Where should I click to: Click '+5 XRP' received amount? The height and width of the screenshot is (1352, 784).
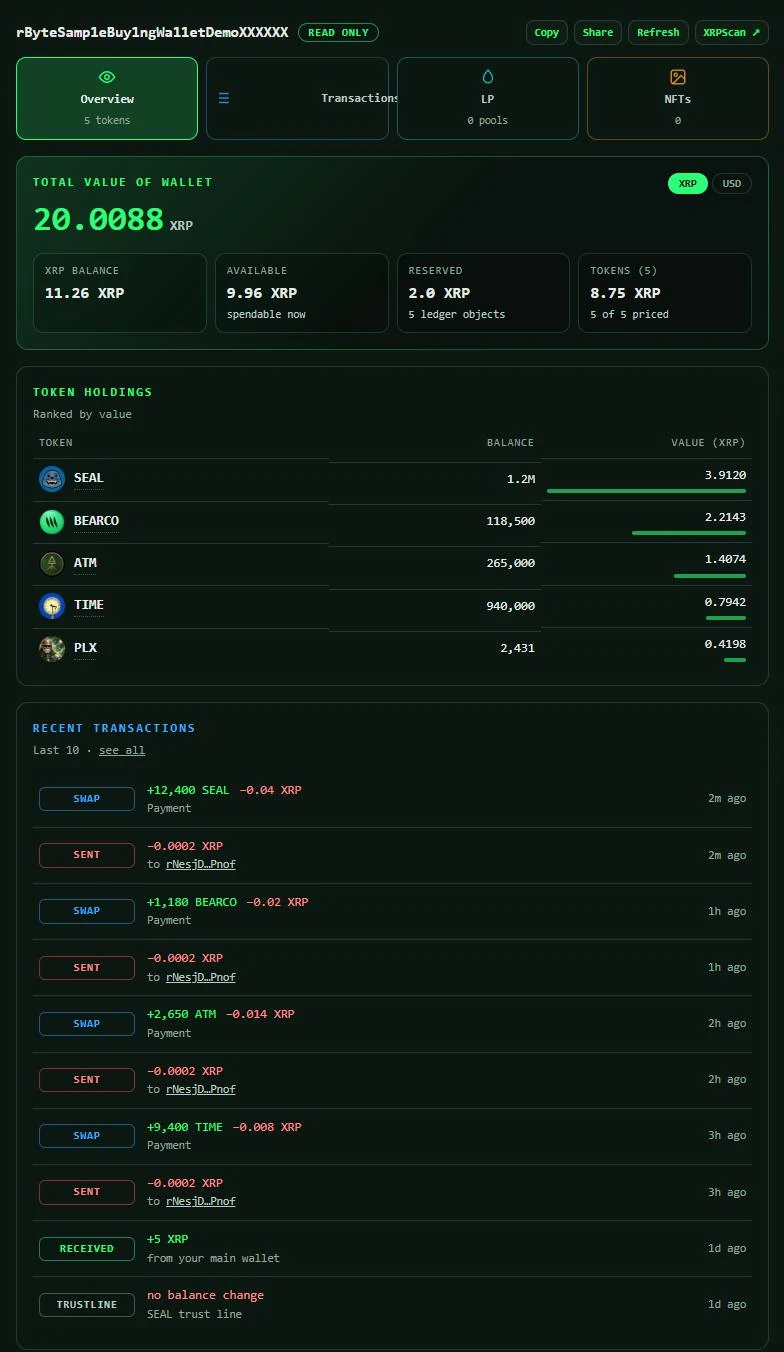(x=168, y=1239)
